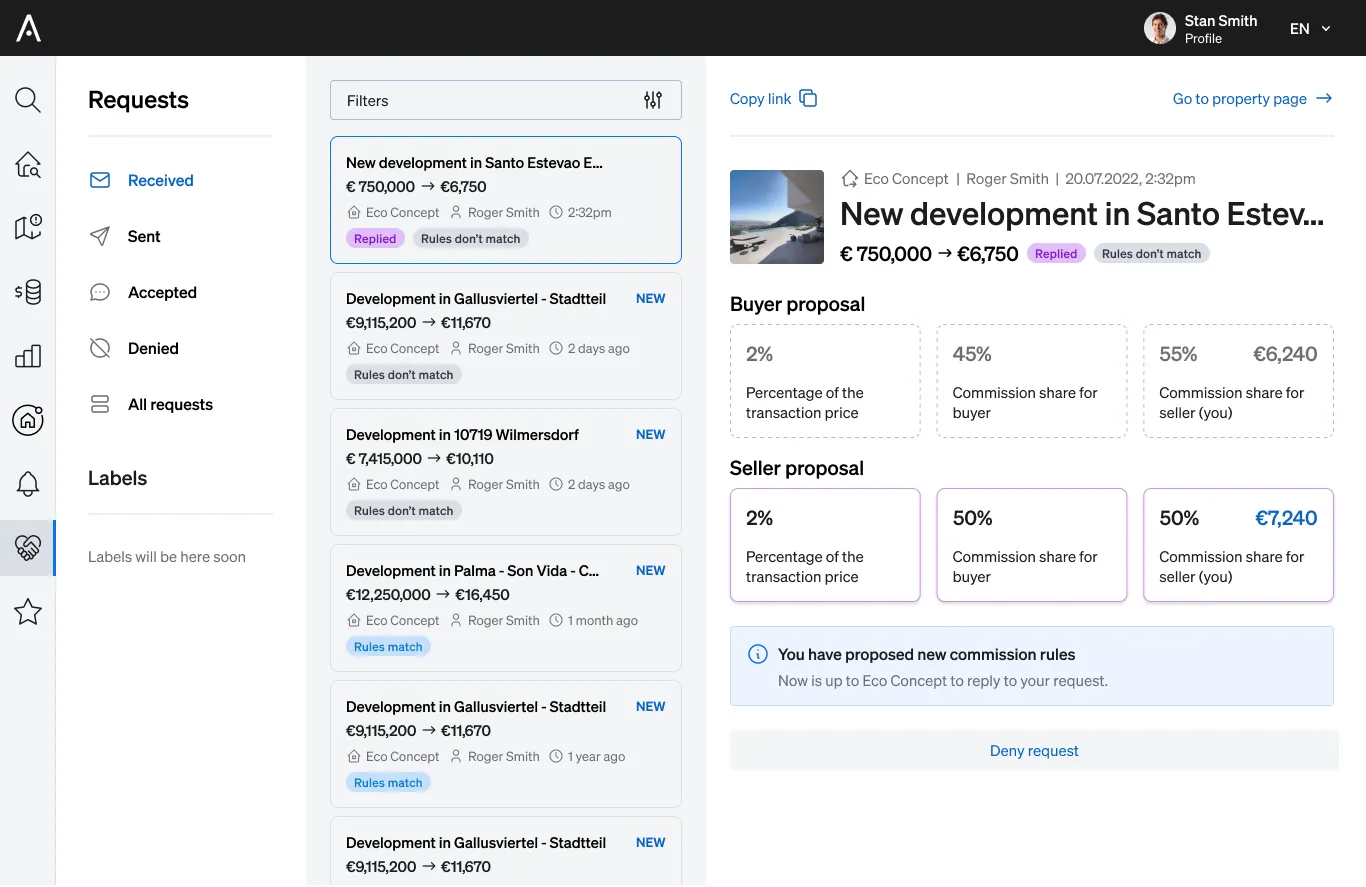
Task: Follow the Go to property page link
Action: coord(1239,99)
